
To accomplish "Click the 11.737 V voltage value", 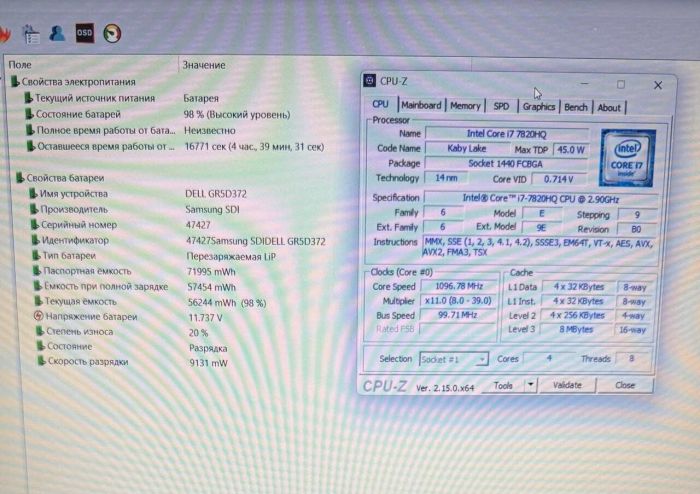I will (205, 318).
